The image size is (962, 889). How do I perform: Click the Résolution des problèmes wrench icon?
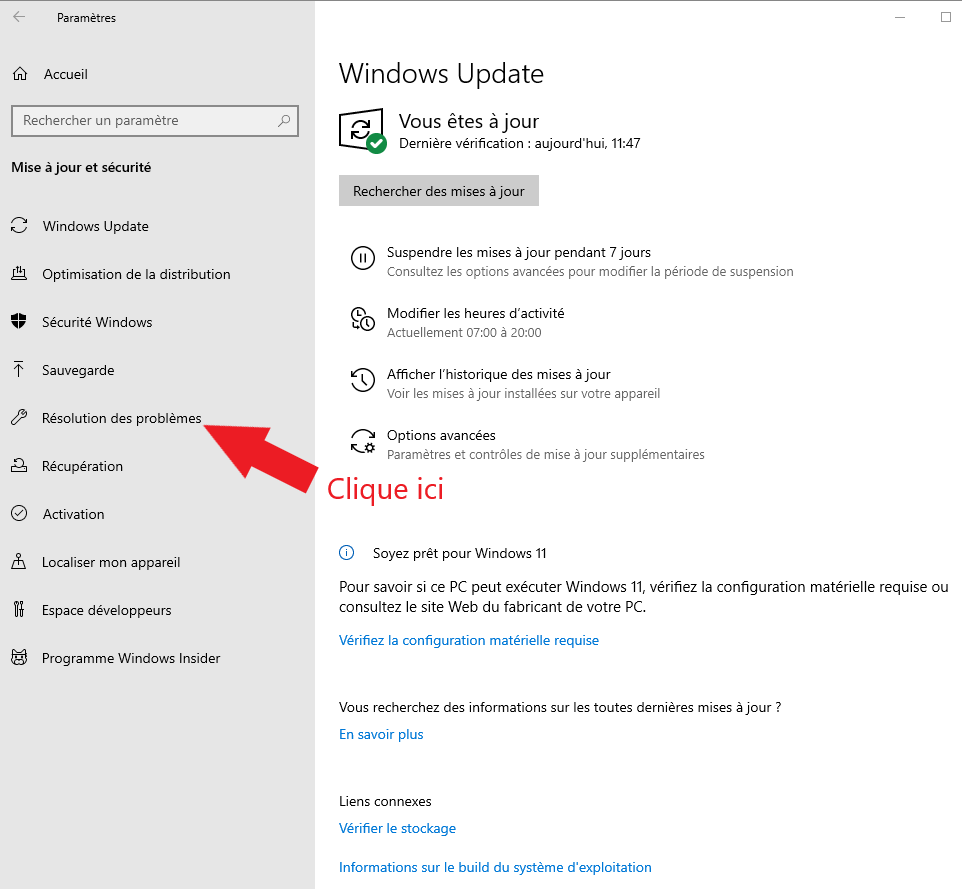(19, 417)
